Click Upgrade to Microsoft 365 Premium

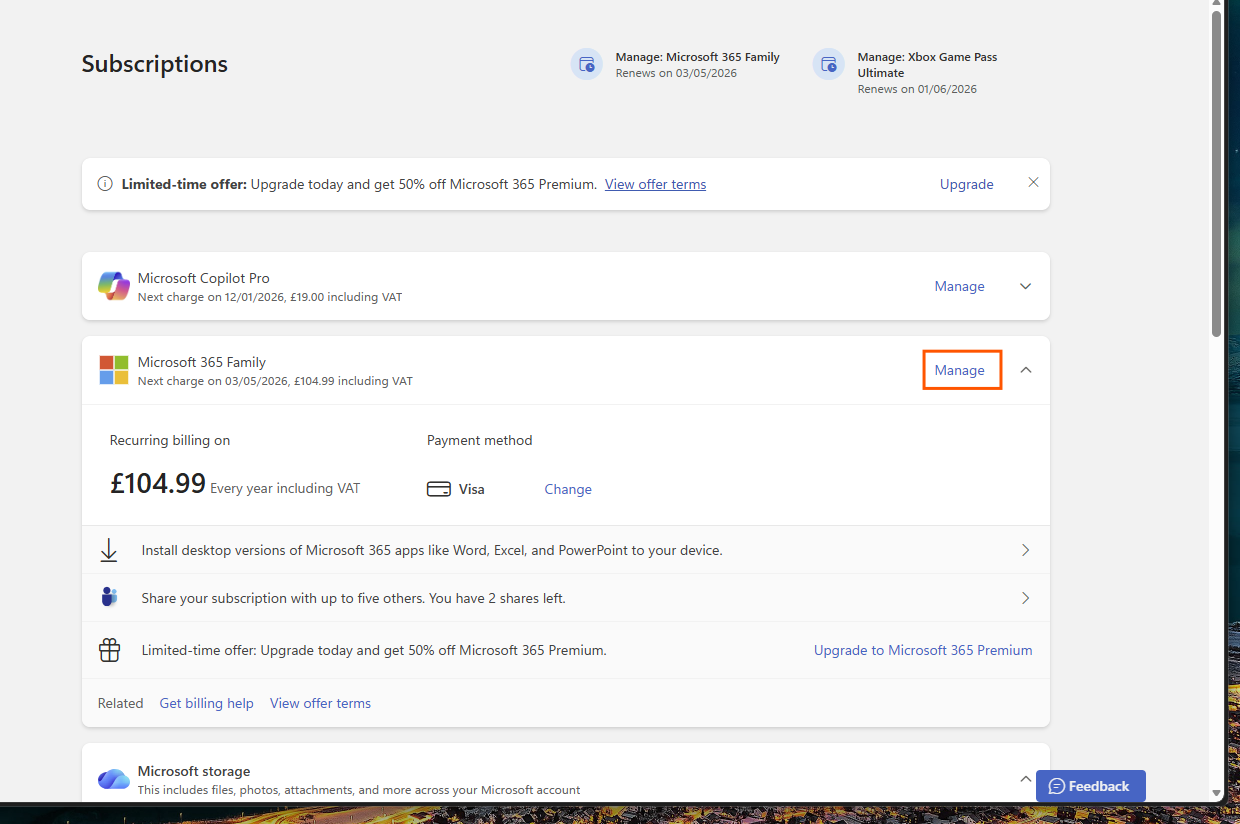click(x=923, y=650)
